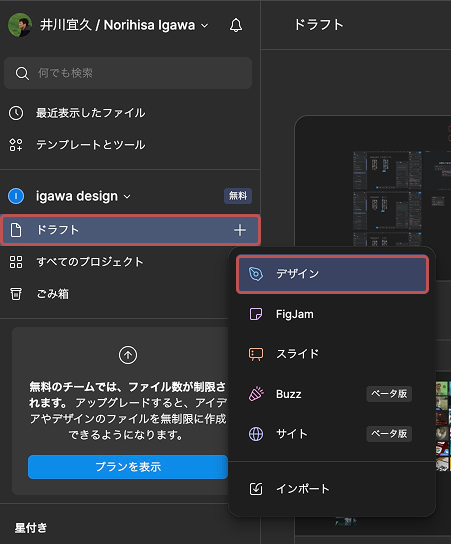Open the notifications bell

coord(236,25)
